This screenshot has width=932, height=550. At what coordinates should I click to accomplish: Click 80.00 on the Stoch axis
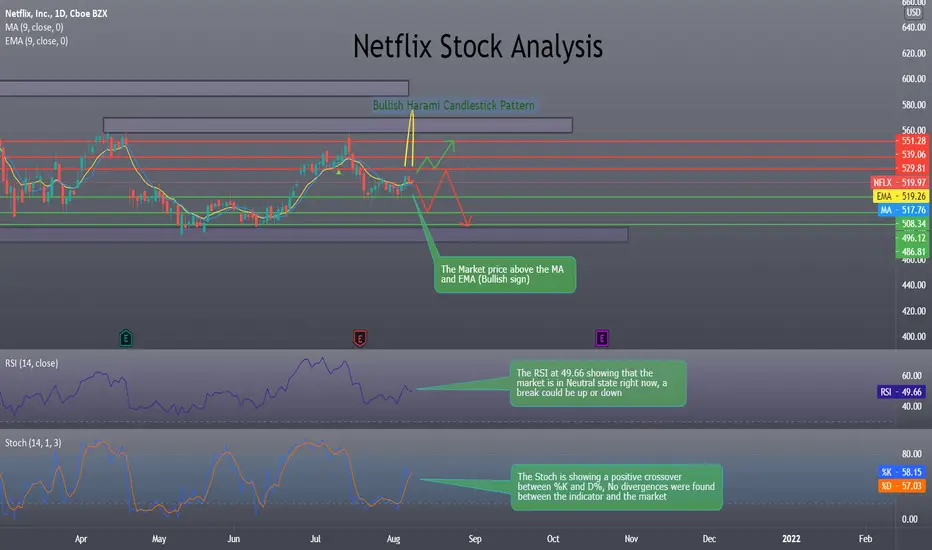point(912,454)
